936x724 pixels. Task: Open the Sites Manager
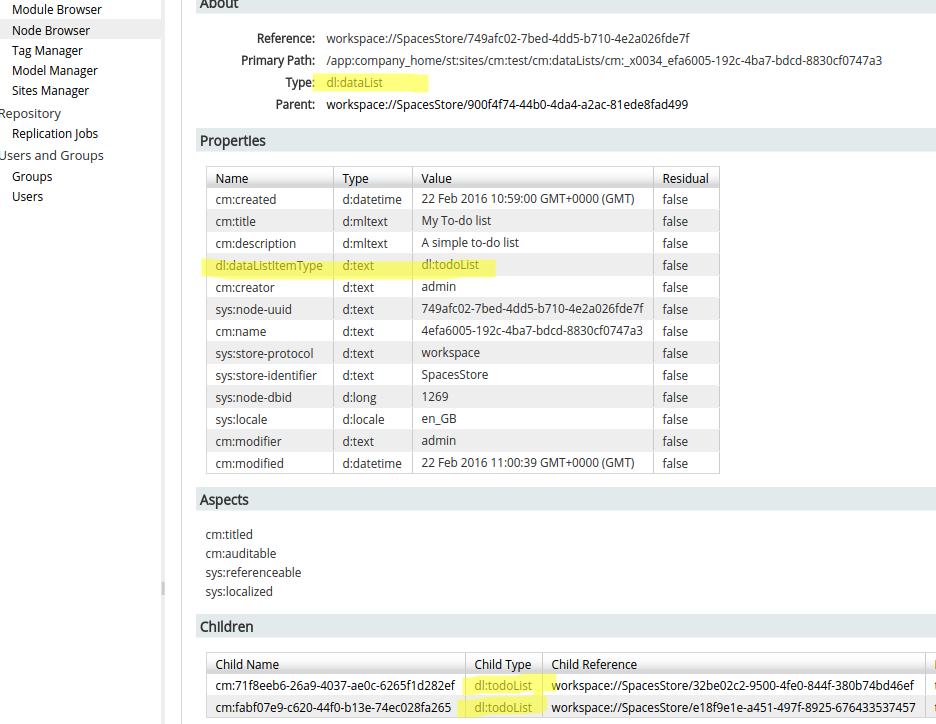pyautogui.click(x=49, y=90)
